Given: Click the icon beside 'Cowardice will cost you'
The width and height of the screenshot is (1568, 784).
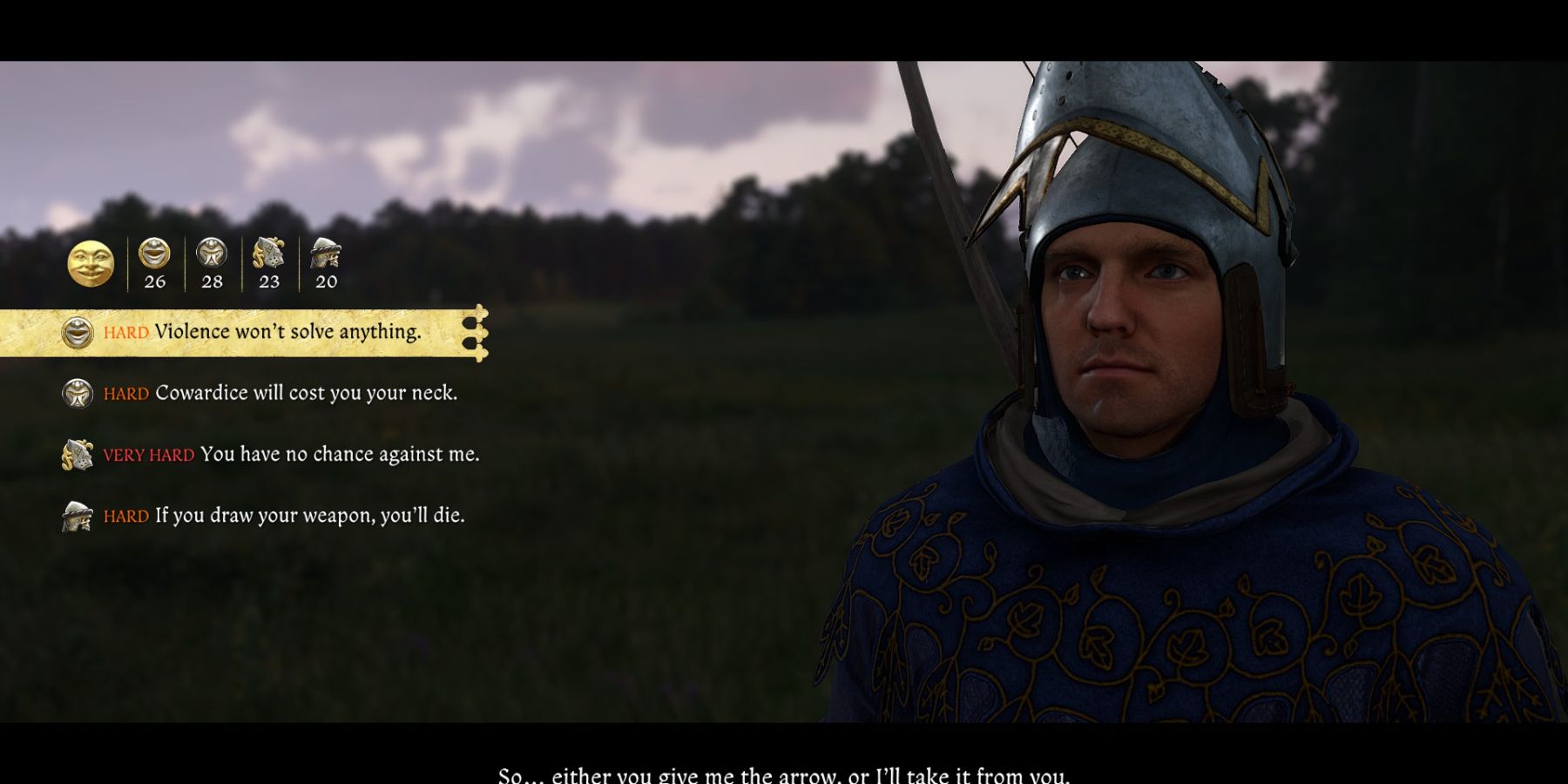Looking at the screenshot, I should [x=78, y=394].
